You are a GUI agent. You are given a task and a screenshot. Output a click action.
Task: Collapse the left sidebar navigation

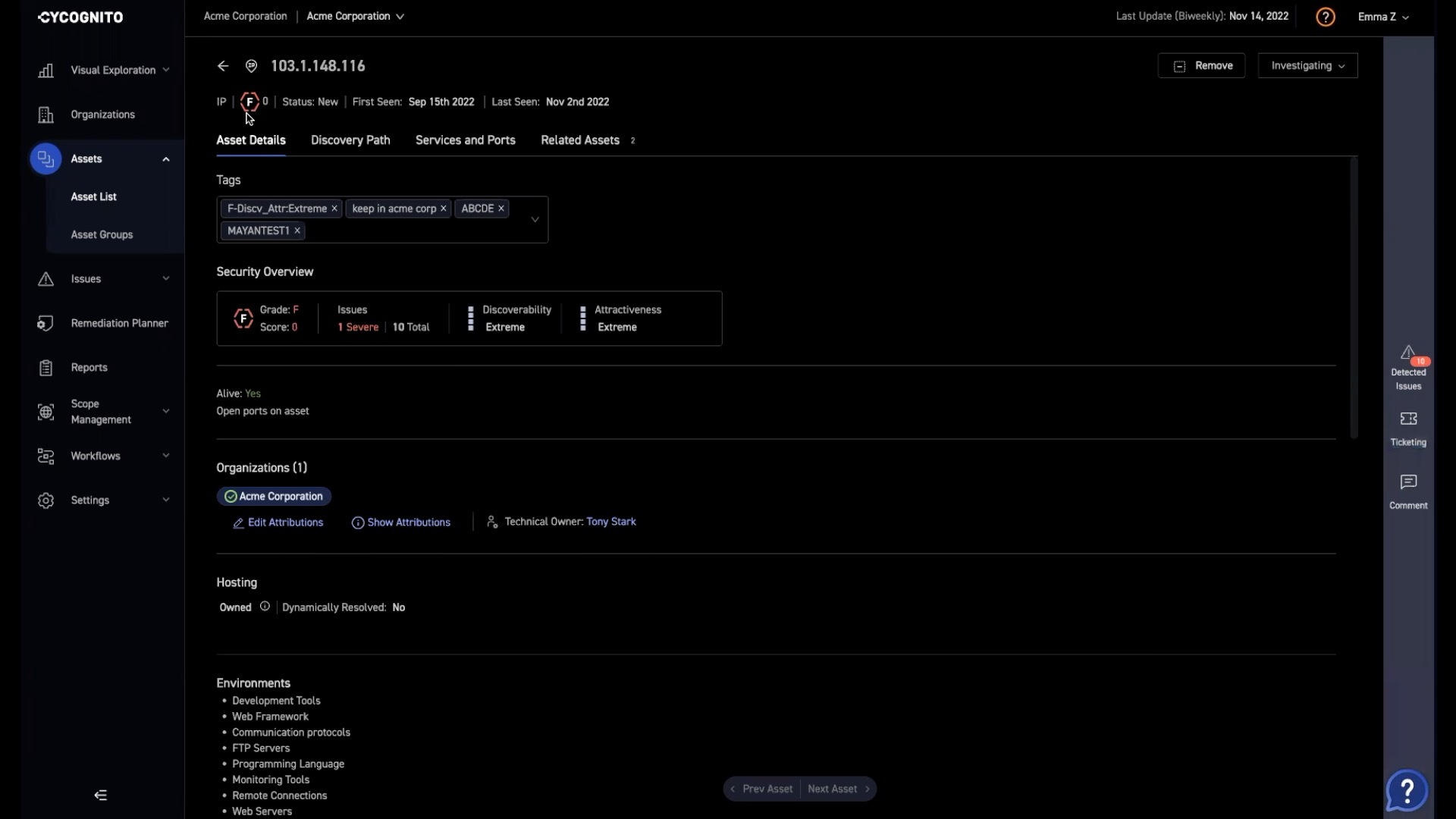pyautogui.click(x=100, y=795)
